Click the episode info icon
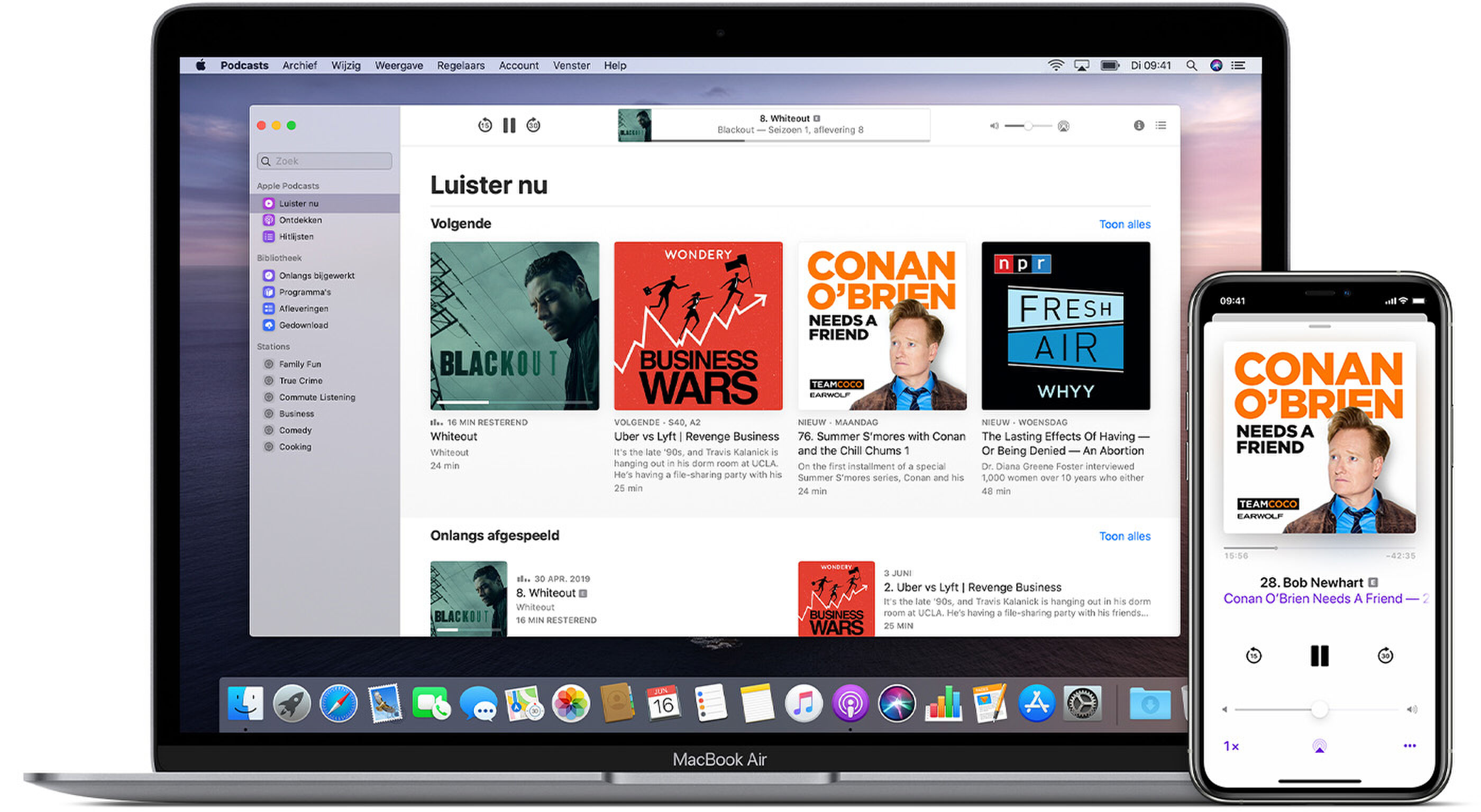The width and height of the screenshot is (1481, 812). (x=1139, y=125)
